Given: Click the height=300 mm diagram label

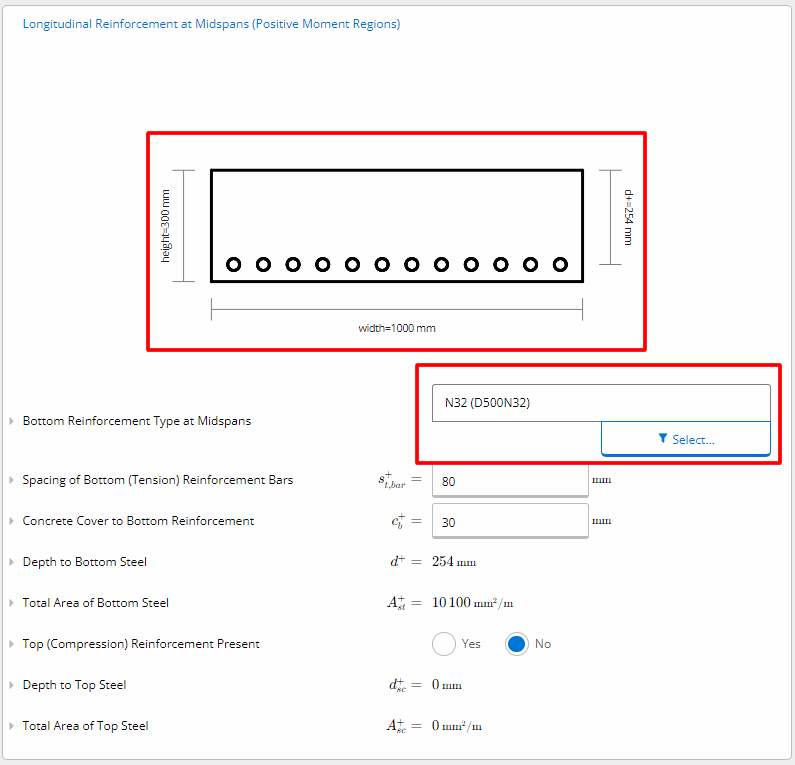Looking at the screenshot, I should coord(165,226).
